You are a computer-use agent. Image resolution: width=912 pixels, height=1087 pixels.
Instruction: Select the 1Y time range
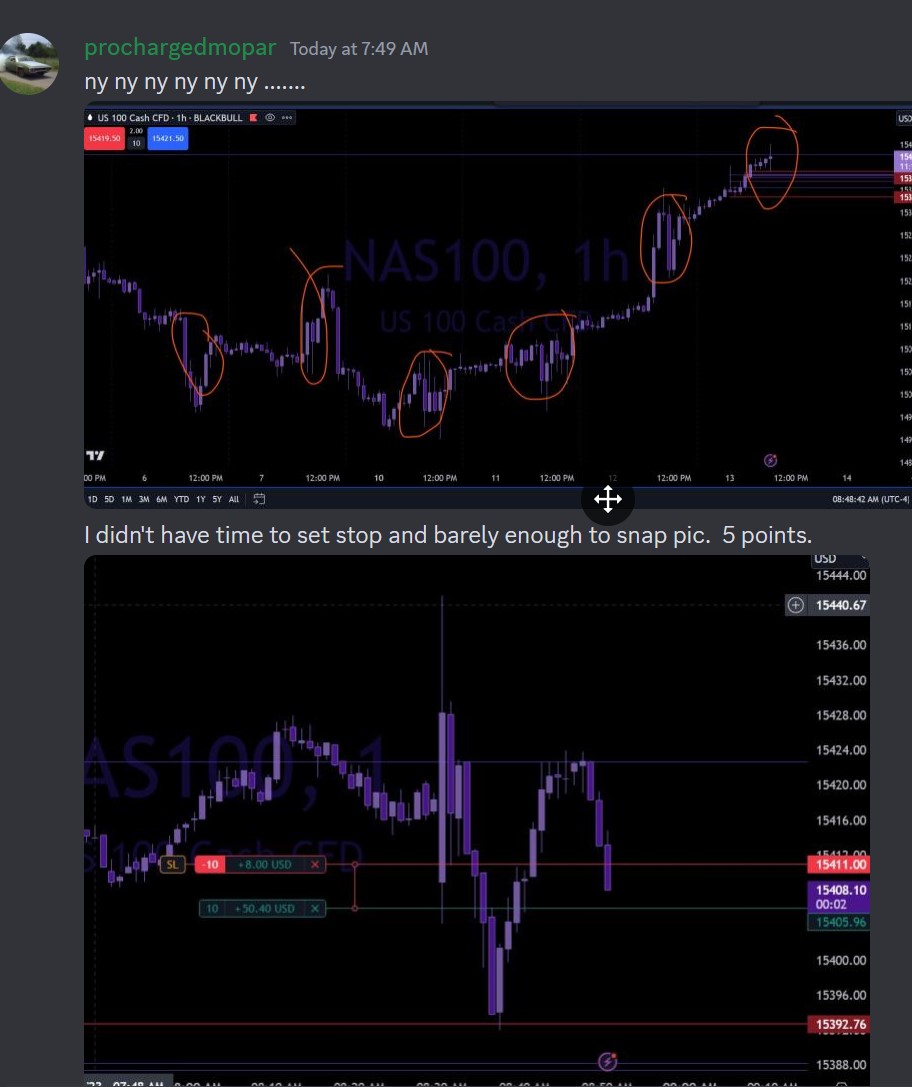tap(201, 499)
